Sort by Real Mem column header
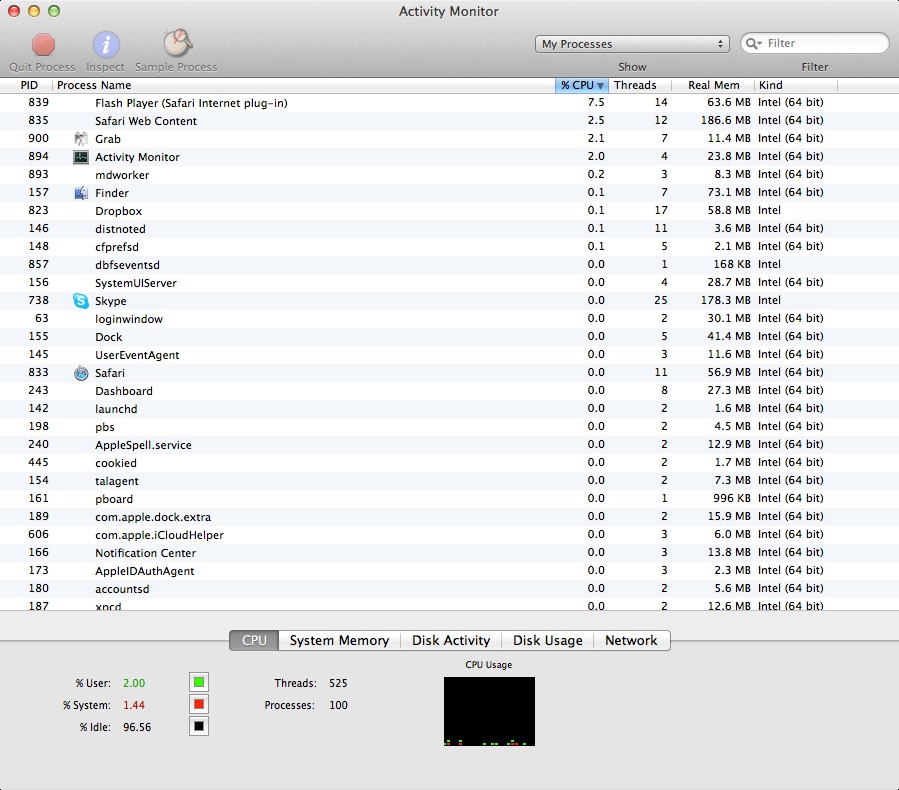The width and height of the screenshot is (899, 790). click(x=713, y=85)
